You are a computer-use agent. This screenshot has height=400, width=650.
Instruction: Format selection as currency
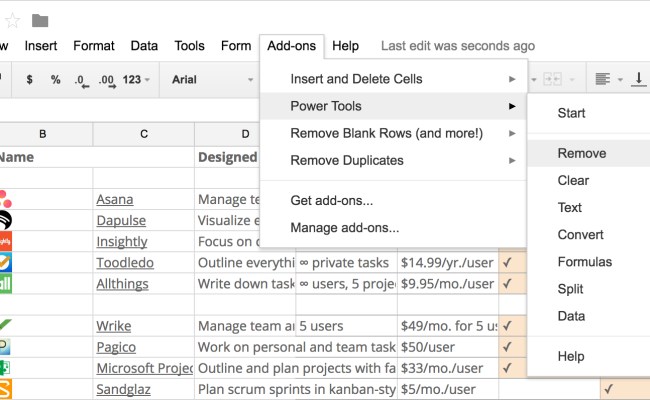click(x=30, y=79)
